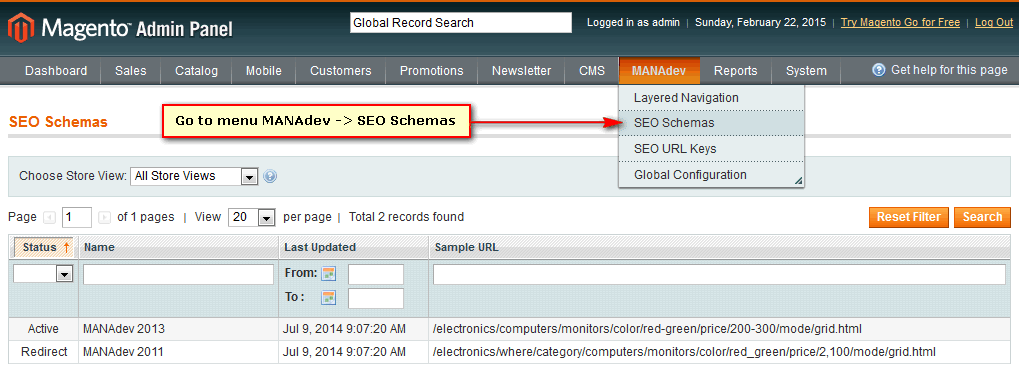The height and width of the screenshot is (372, 1019).
Task: Click the MANAdev 2013 row name
Action: click(123, 329)
